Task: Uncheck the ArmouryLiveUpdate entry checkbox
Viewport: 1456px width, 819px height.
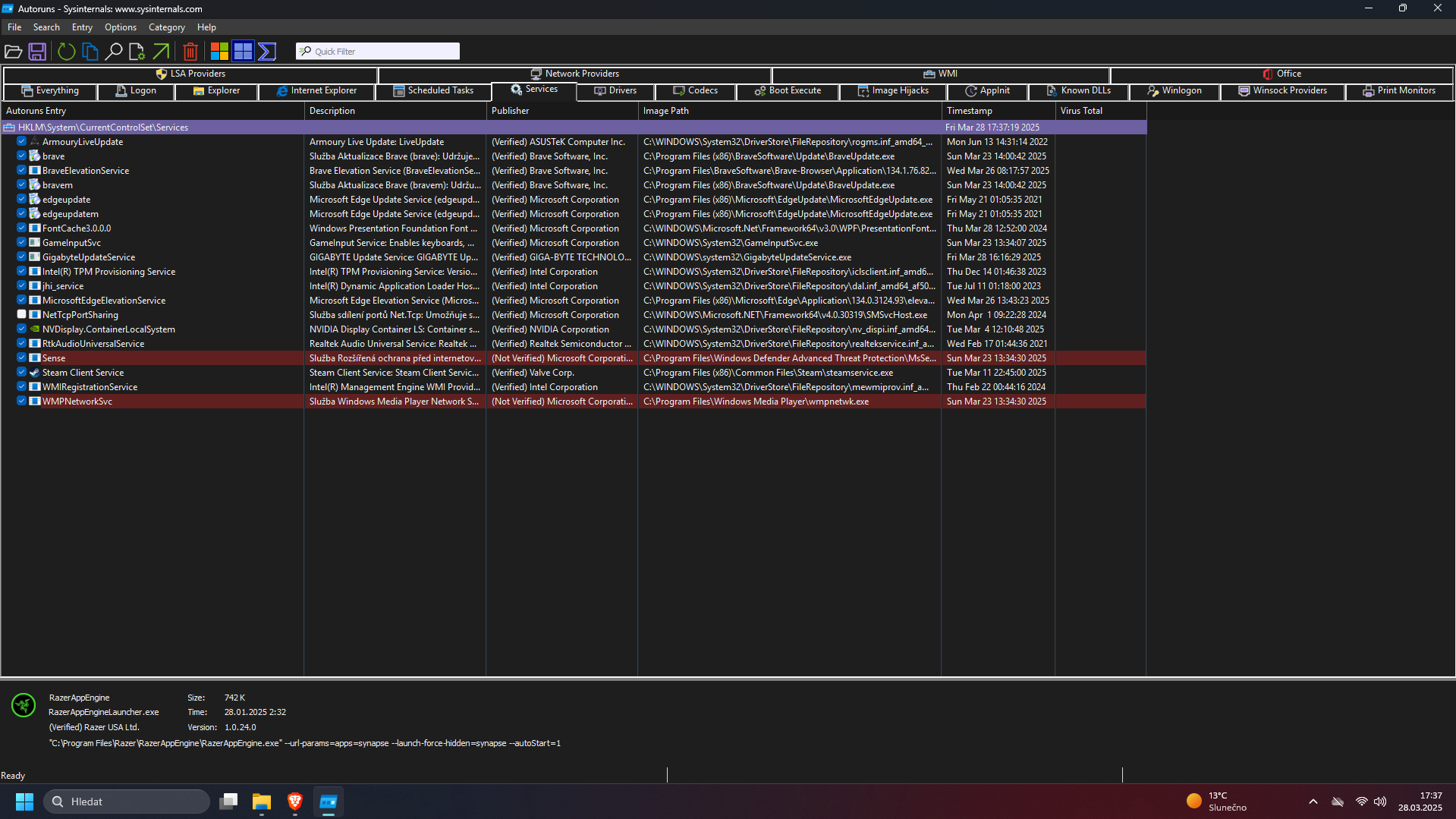Action: click(22, 141)
